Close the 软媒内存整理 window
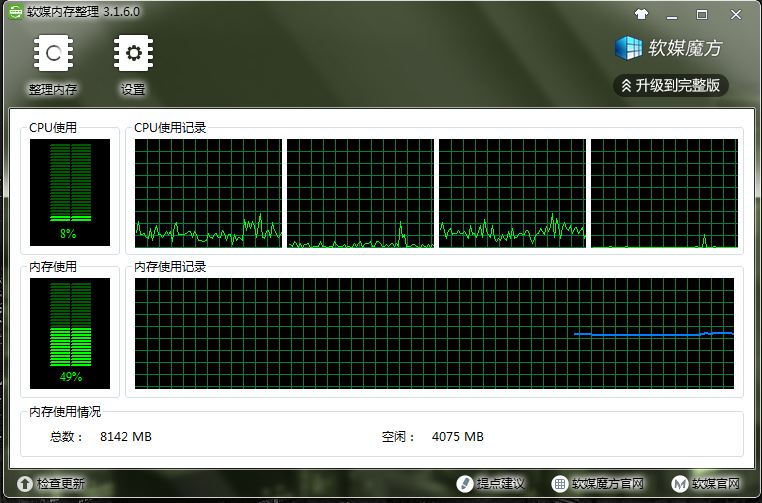Viewport: 762px width, 503px height. (736, 15)
